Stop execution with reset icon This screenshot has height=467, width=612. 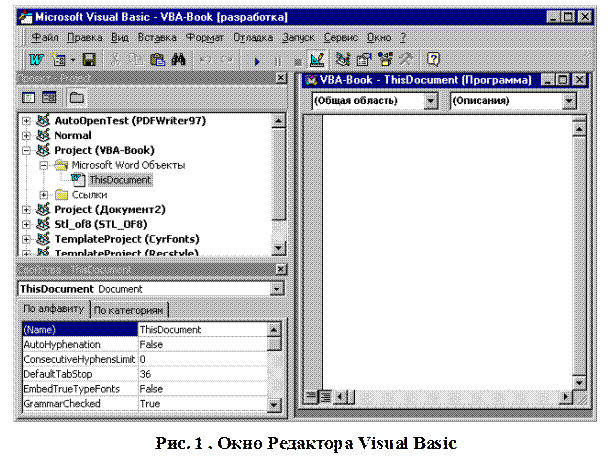coord(298,62)
